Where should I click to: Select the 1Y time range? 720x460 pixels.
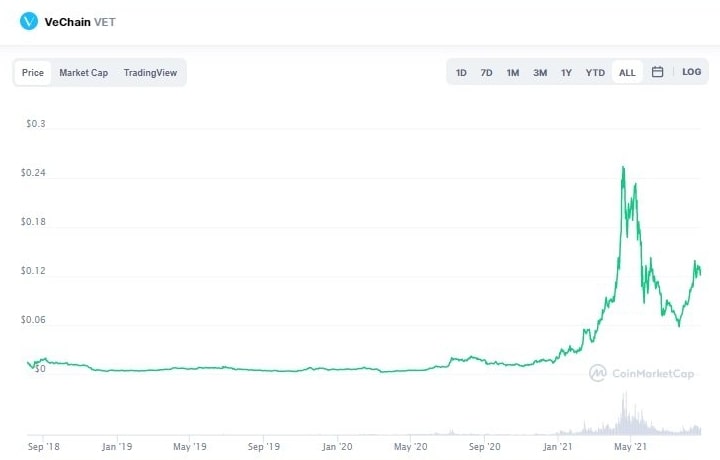click(566, 73)
